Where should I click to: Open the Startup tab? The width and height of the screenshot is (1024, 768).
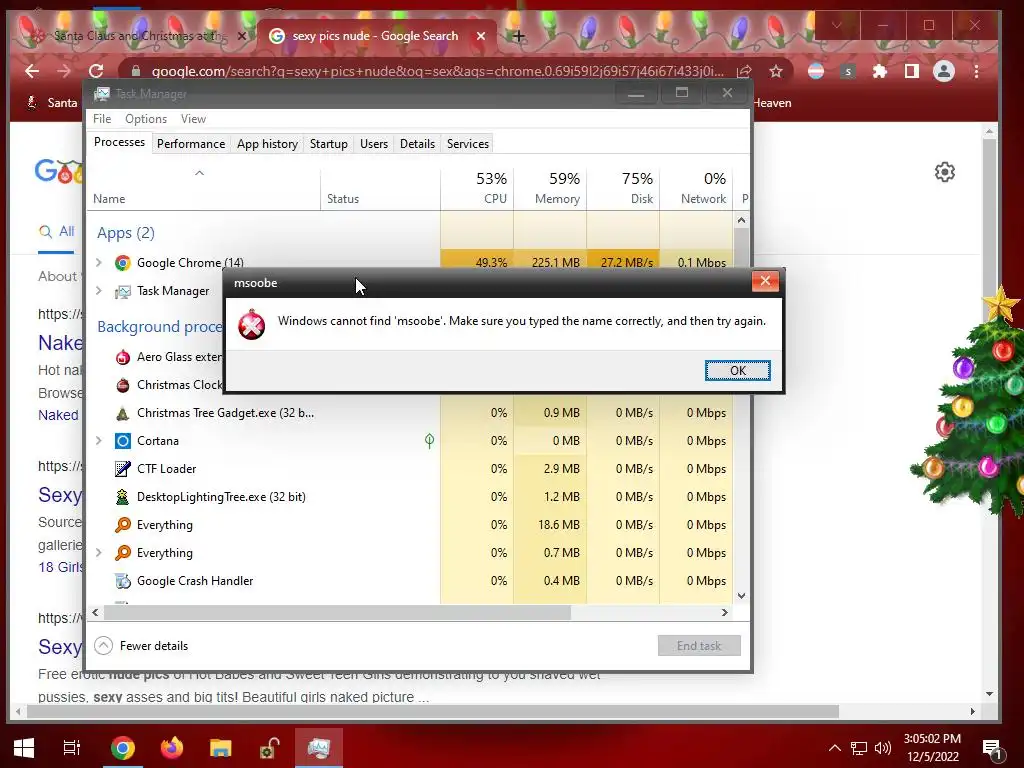coord(328,144)
